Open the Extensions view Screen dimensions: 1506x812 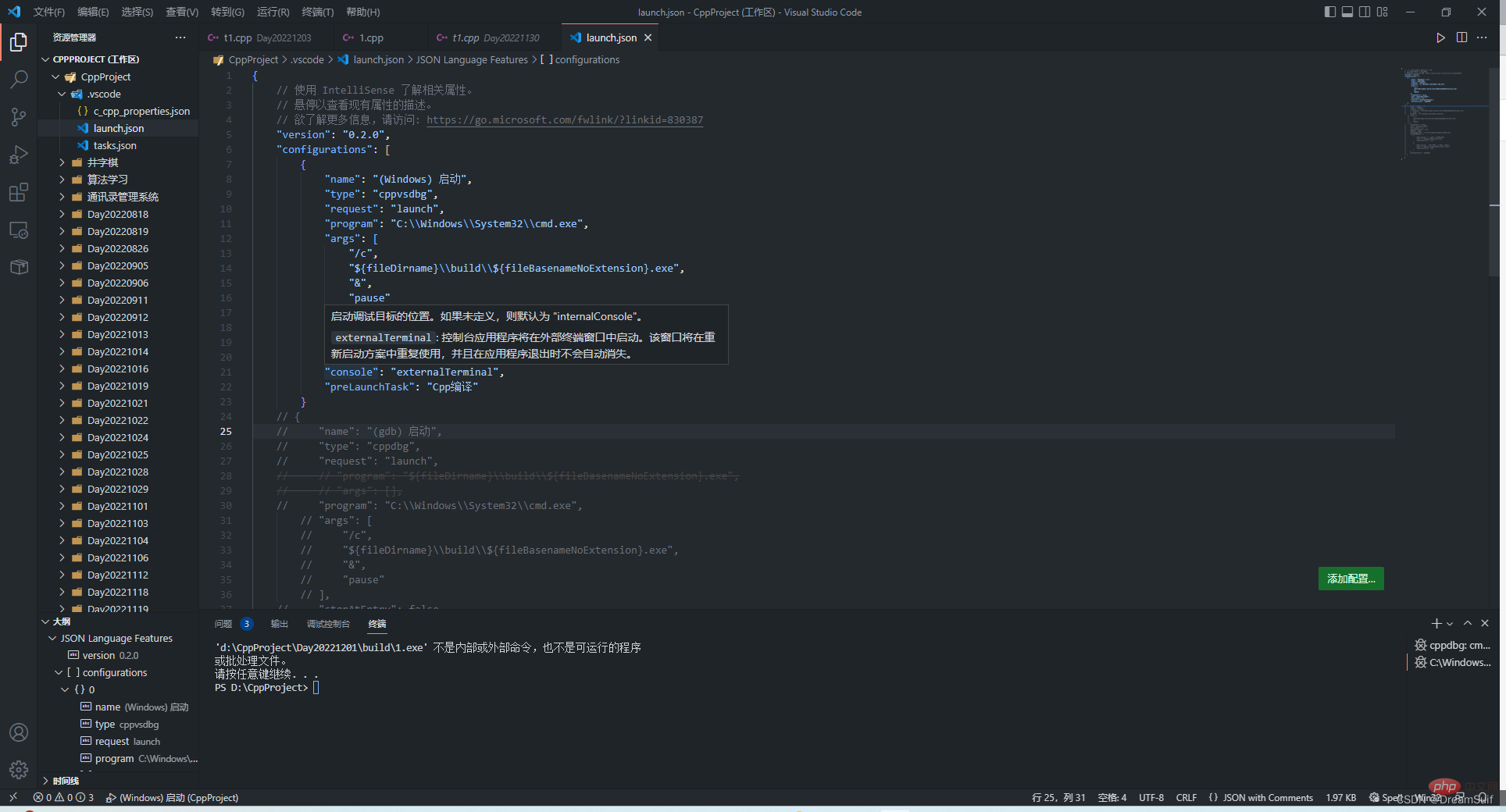coord(19,192)
